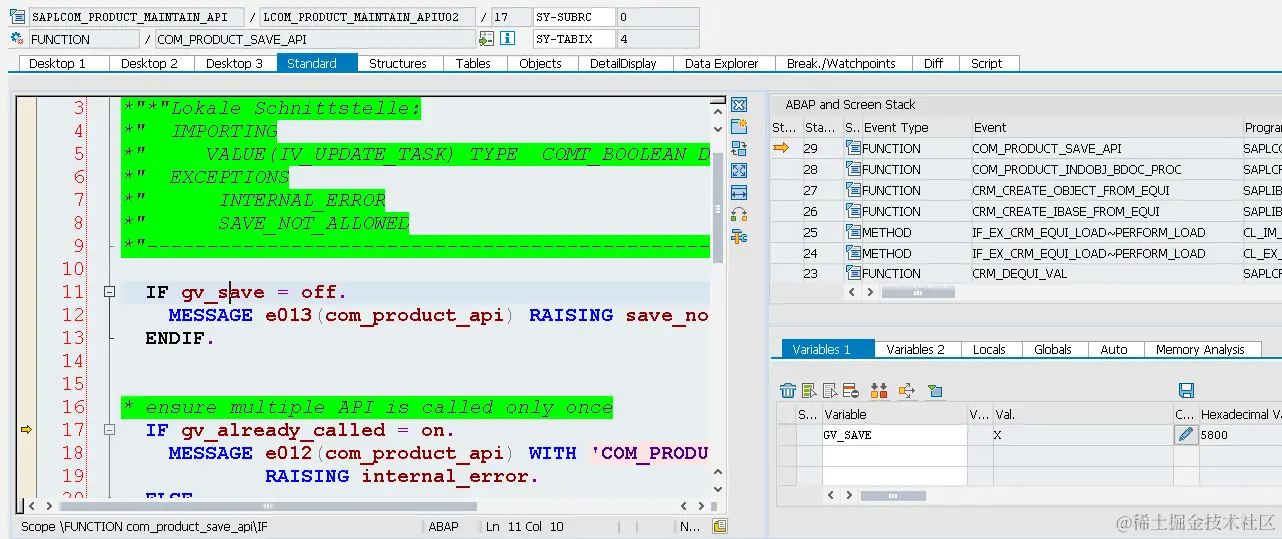The image size is (1282, 539).
Task: Open the Diff tab
Action: coord(933,63)
